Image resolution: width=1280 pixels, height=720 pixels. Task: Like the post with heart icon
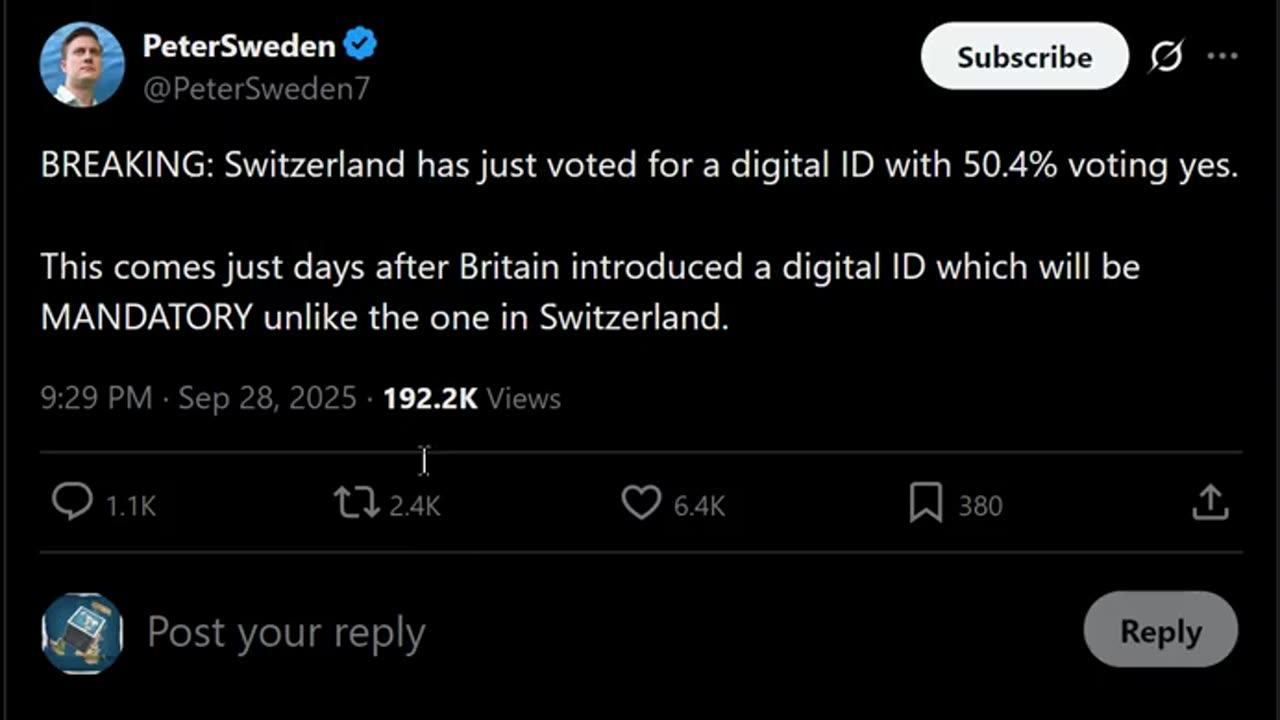pyautogui.click(x=641, y=503)
